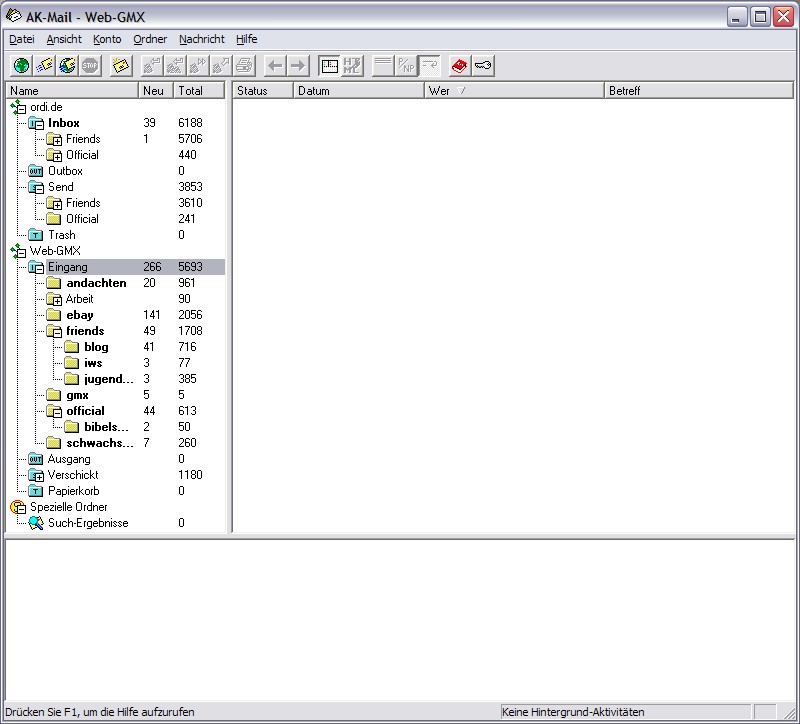Toggle the P/NP proportional font button

click(x=406, y=66)
